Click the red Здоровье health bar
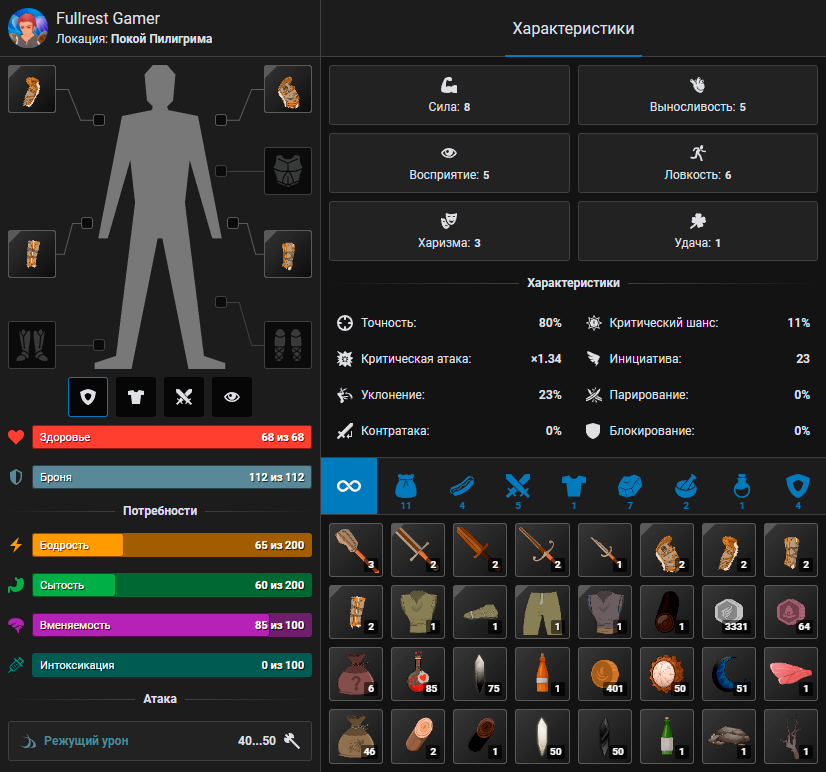 coord(172,437)
